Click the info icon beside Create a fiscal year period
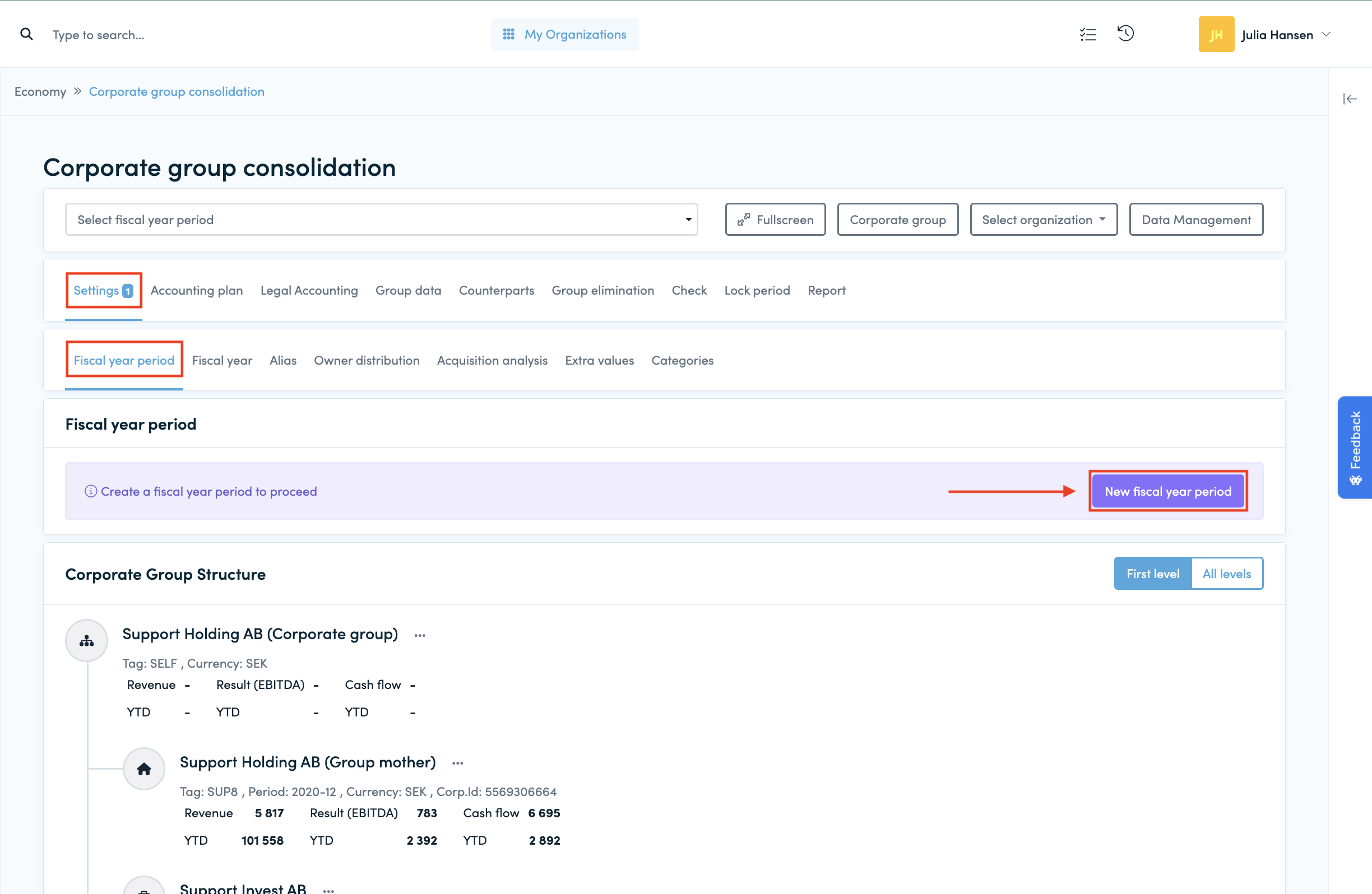This screenshot has width=1372, height=894. click(x=90, y=491)
